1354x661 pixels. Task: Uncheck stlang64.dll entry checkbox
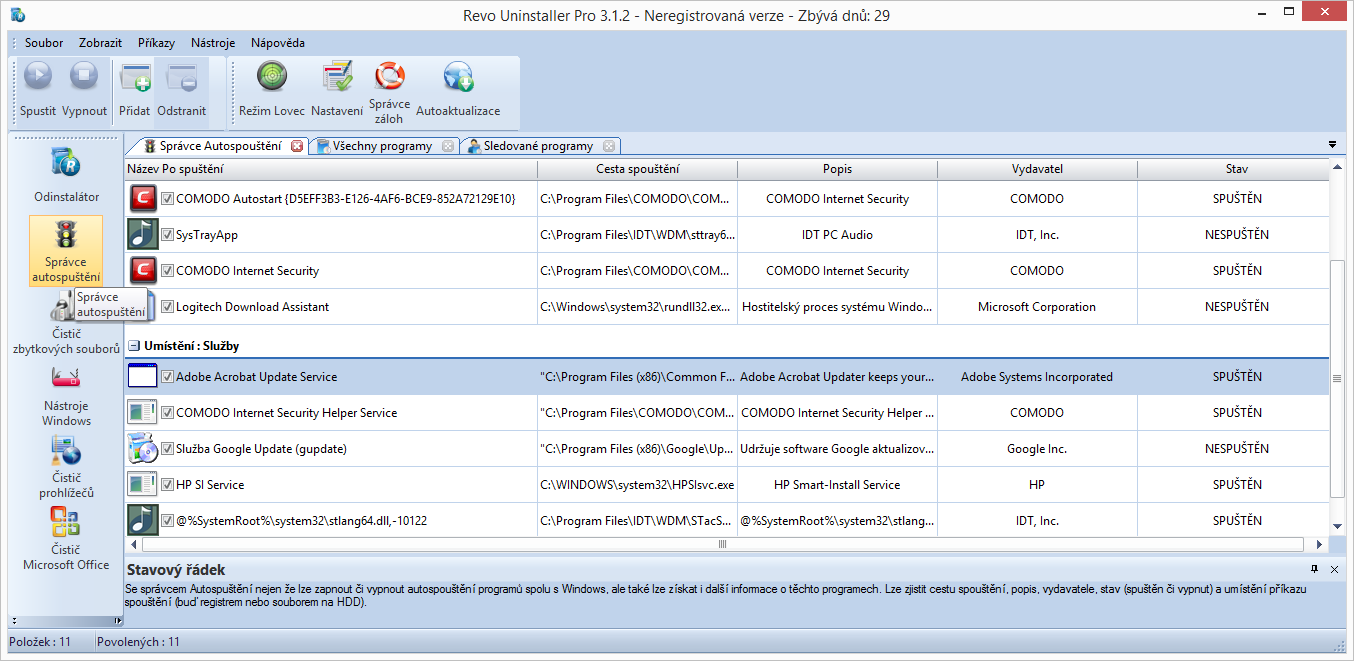click(x=167, y=521)
